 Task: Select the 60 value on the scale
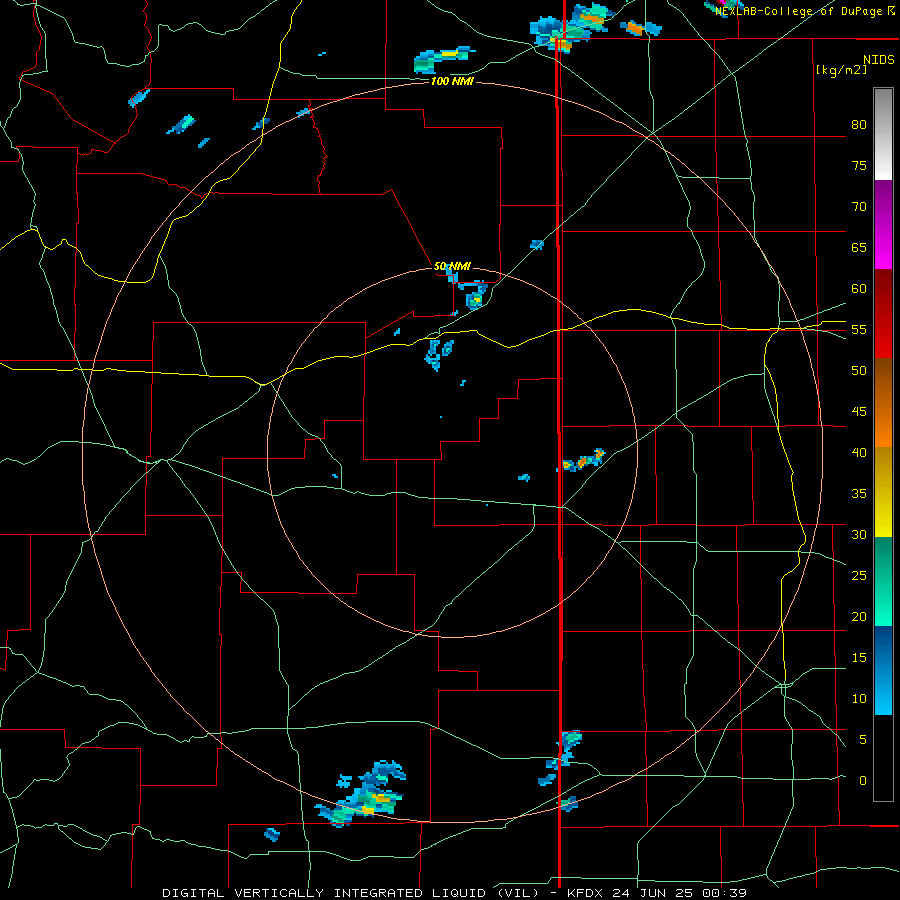(859, 289)
